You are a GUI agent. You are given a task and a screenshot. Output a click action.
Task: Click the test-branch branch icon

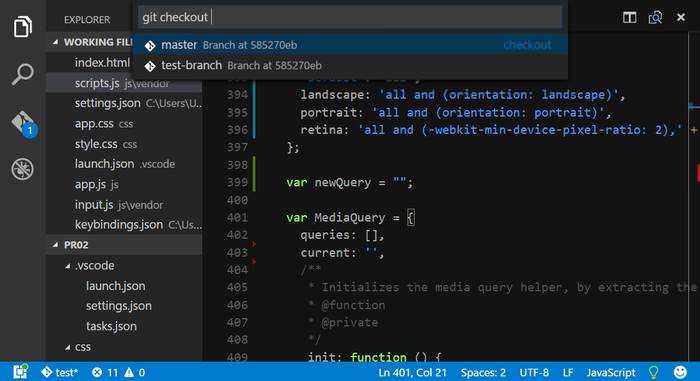pos(150,66)
